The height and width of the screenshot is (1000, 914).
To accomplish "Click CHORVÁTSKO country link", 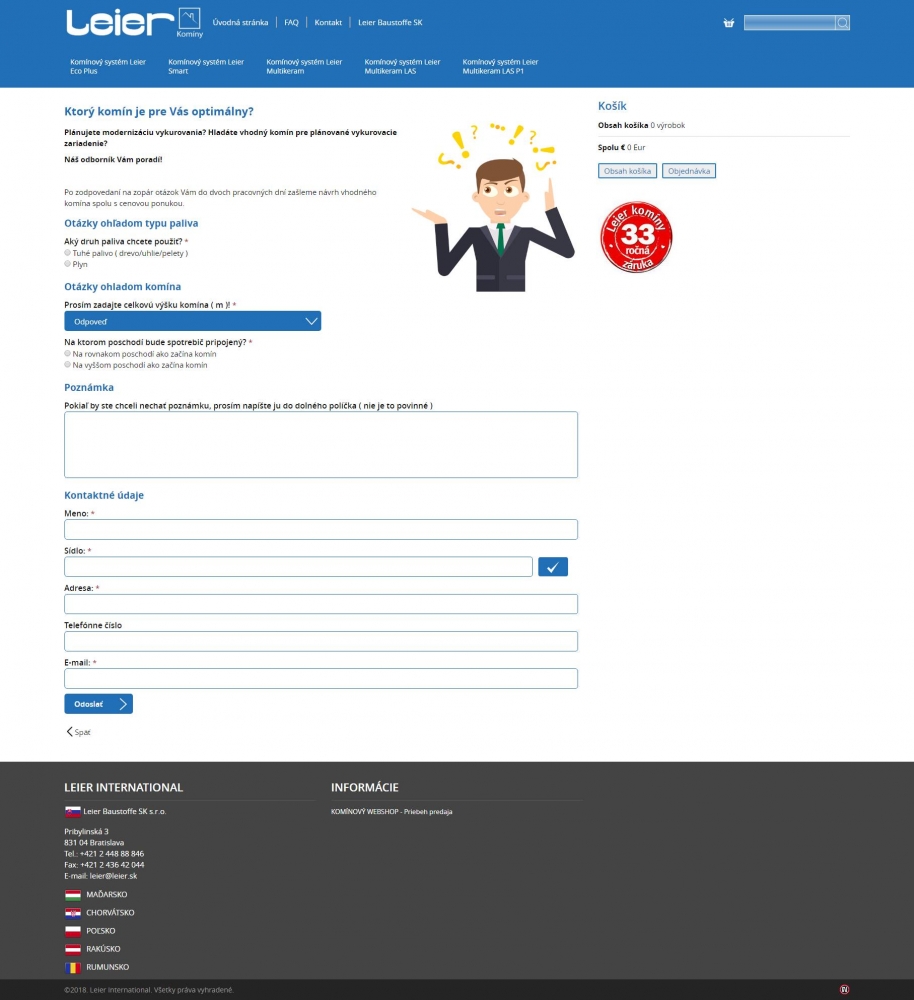I will (110, 913).
